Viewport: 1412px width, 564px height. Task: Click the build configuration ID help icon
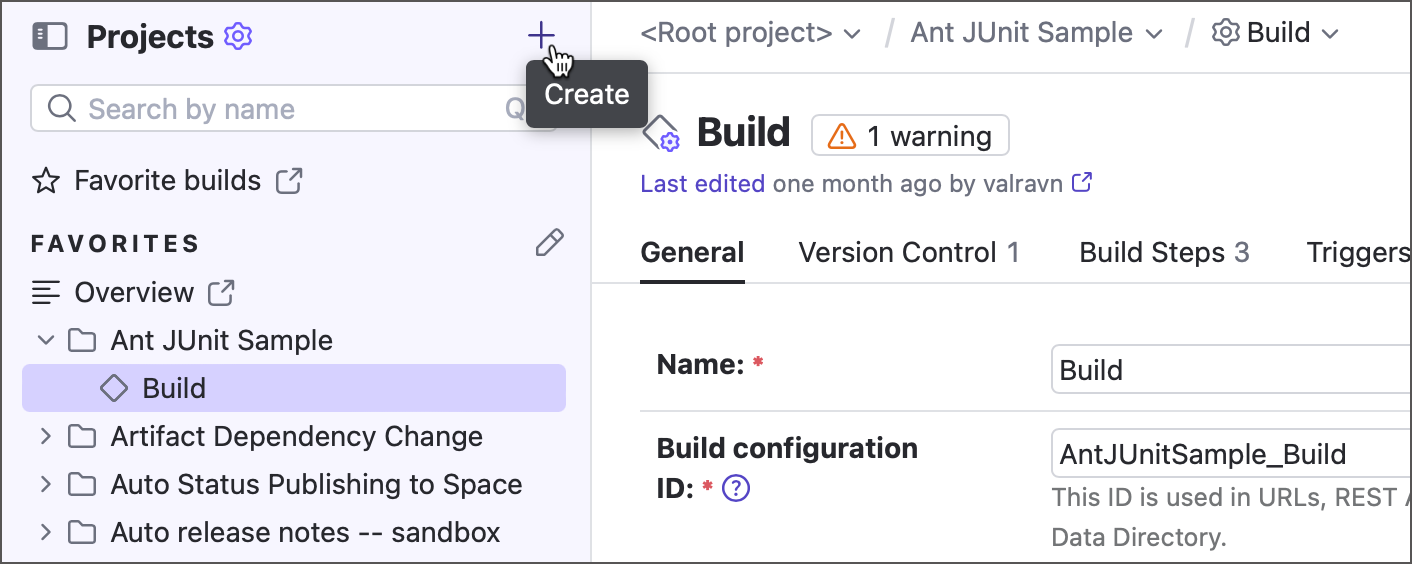tap(736, 488)
